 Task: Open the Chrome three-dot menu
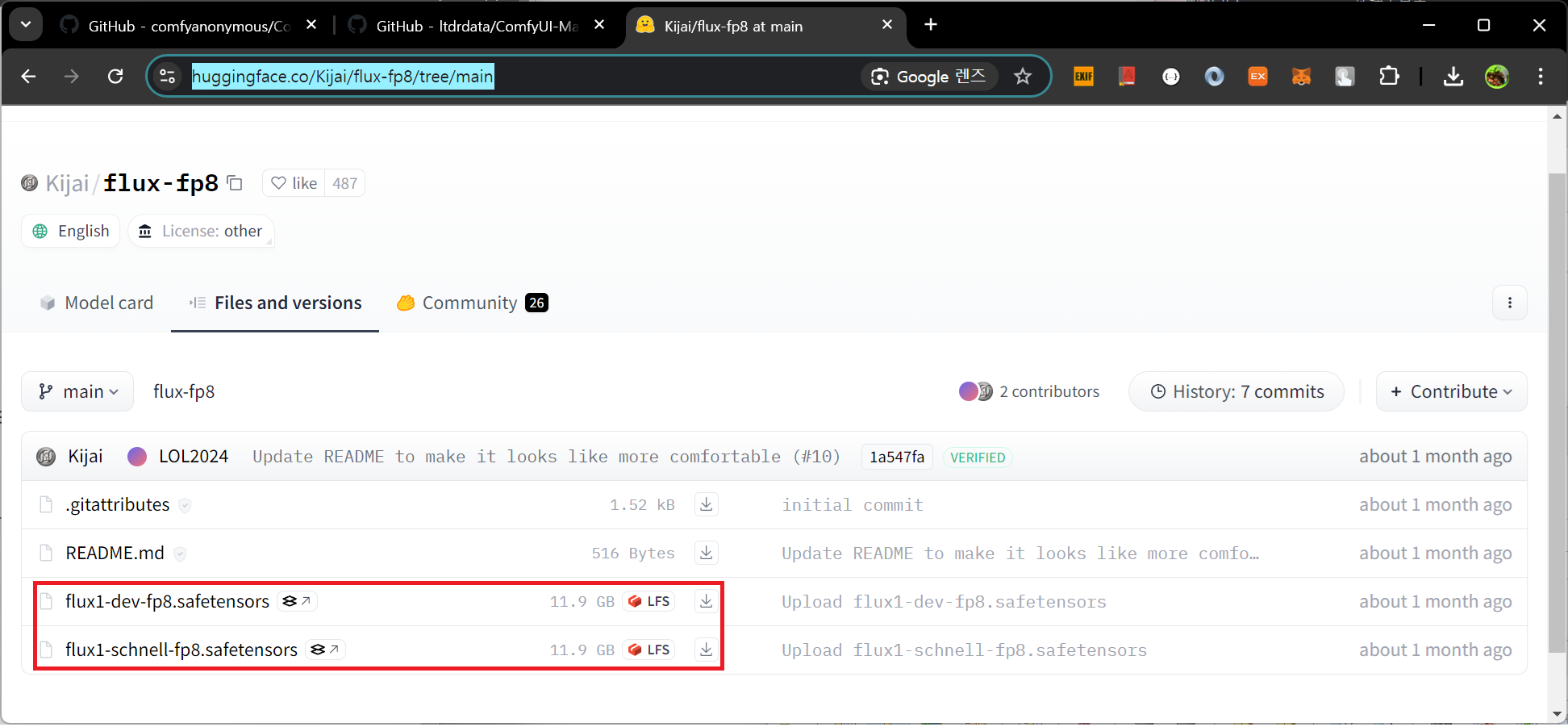[x=1541, y=76]
